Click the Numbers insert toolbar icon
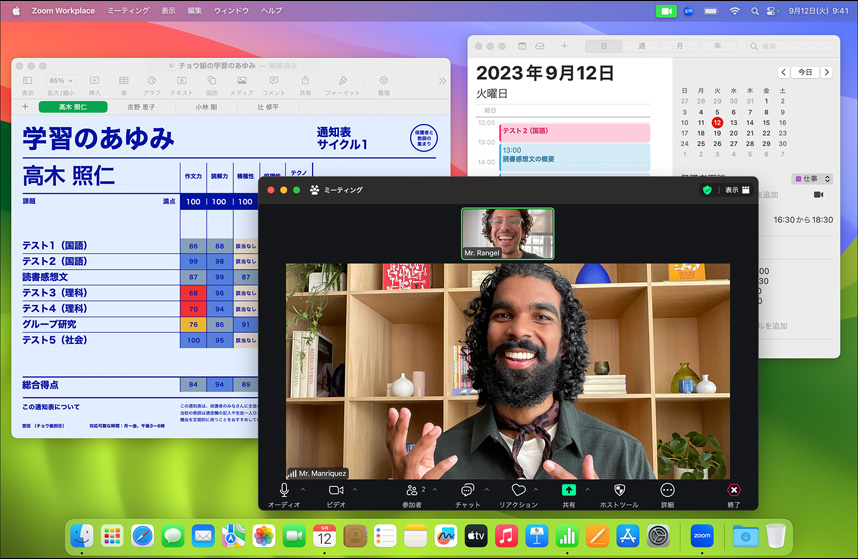This screenshot has height=559, width=858. pos(94,80)
